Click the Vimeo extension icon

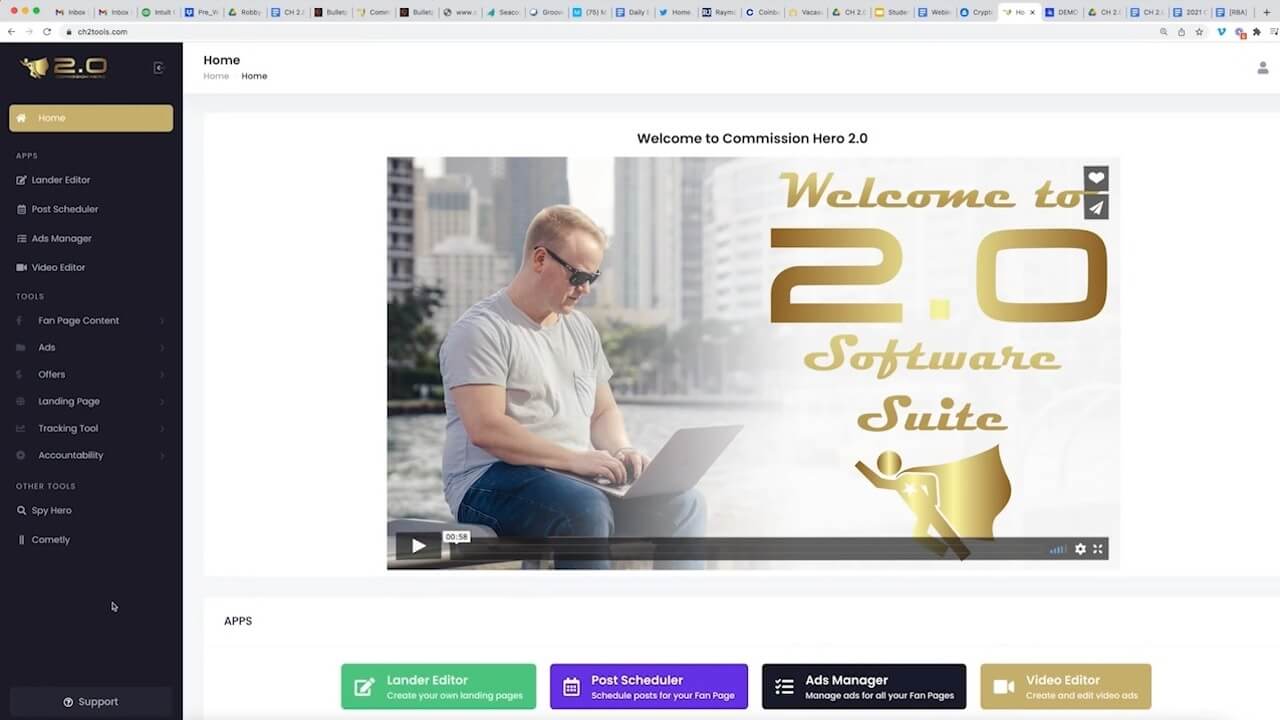(1221, 32)
